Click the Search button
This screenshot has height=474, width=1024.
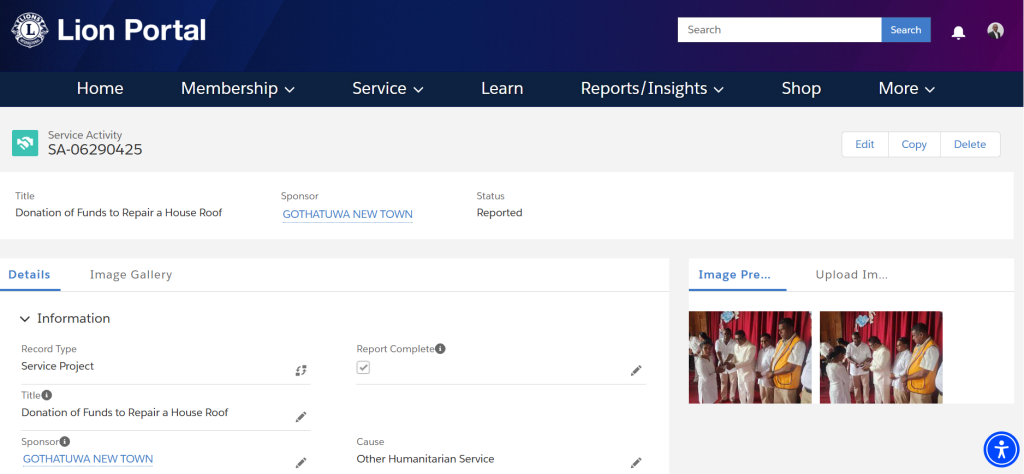pyautogui.click(x=906, y=30)
